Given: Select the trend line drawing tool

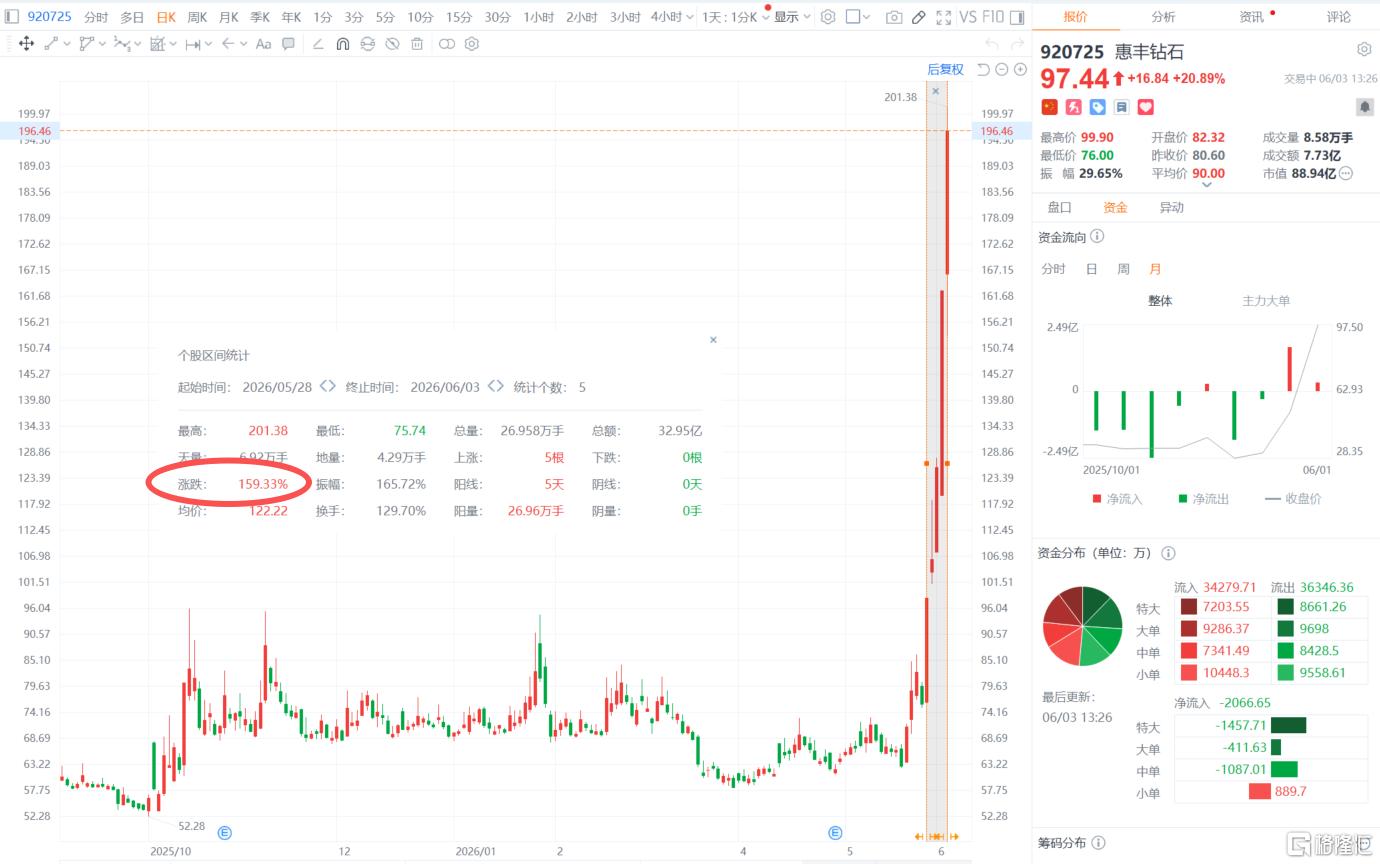Looking at the screenshot, I should tap(51, 44).
